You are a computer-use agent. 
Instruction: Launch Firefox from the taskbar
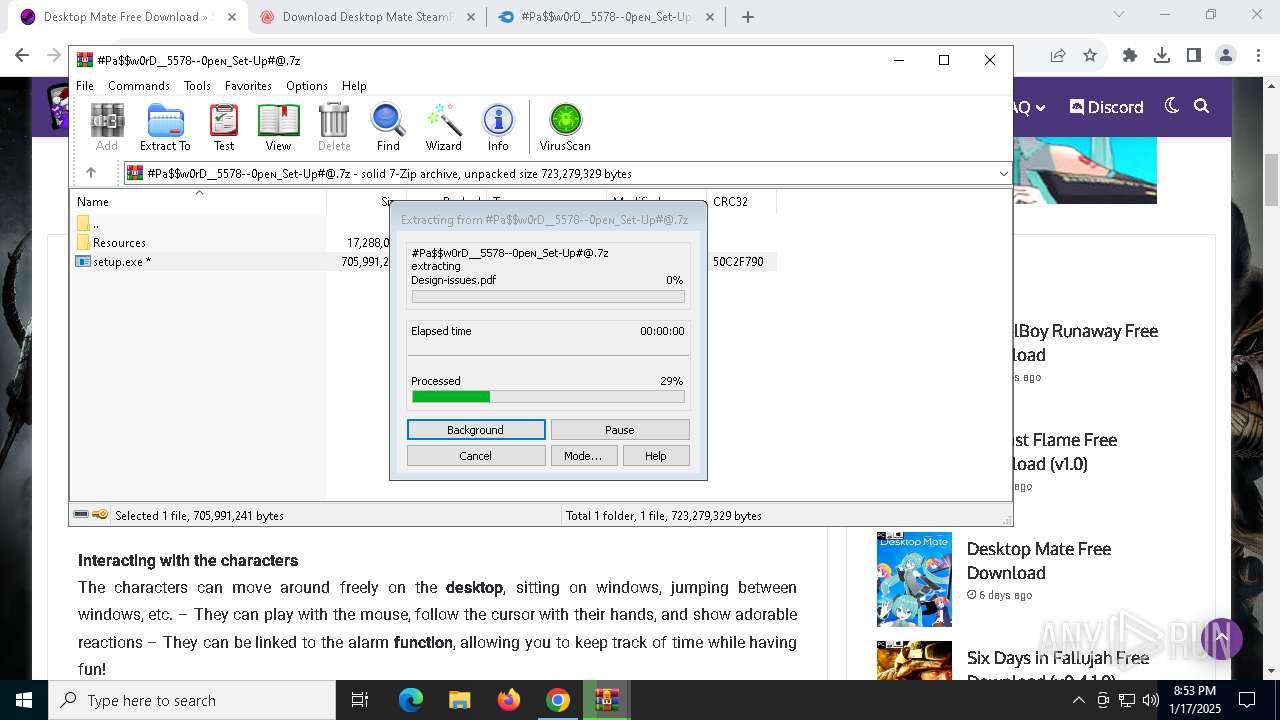[x=508, y=700]
